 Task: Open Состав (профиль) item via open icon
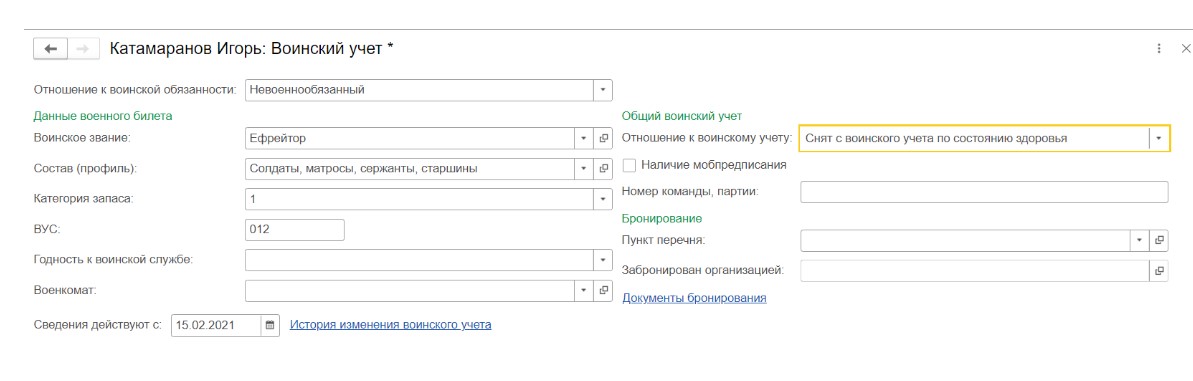point(604,169)
